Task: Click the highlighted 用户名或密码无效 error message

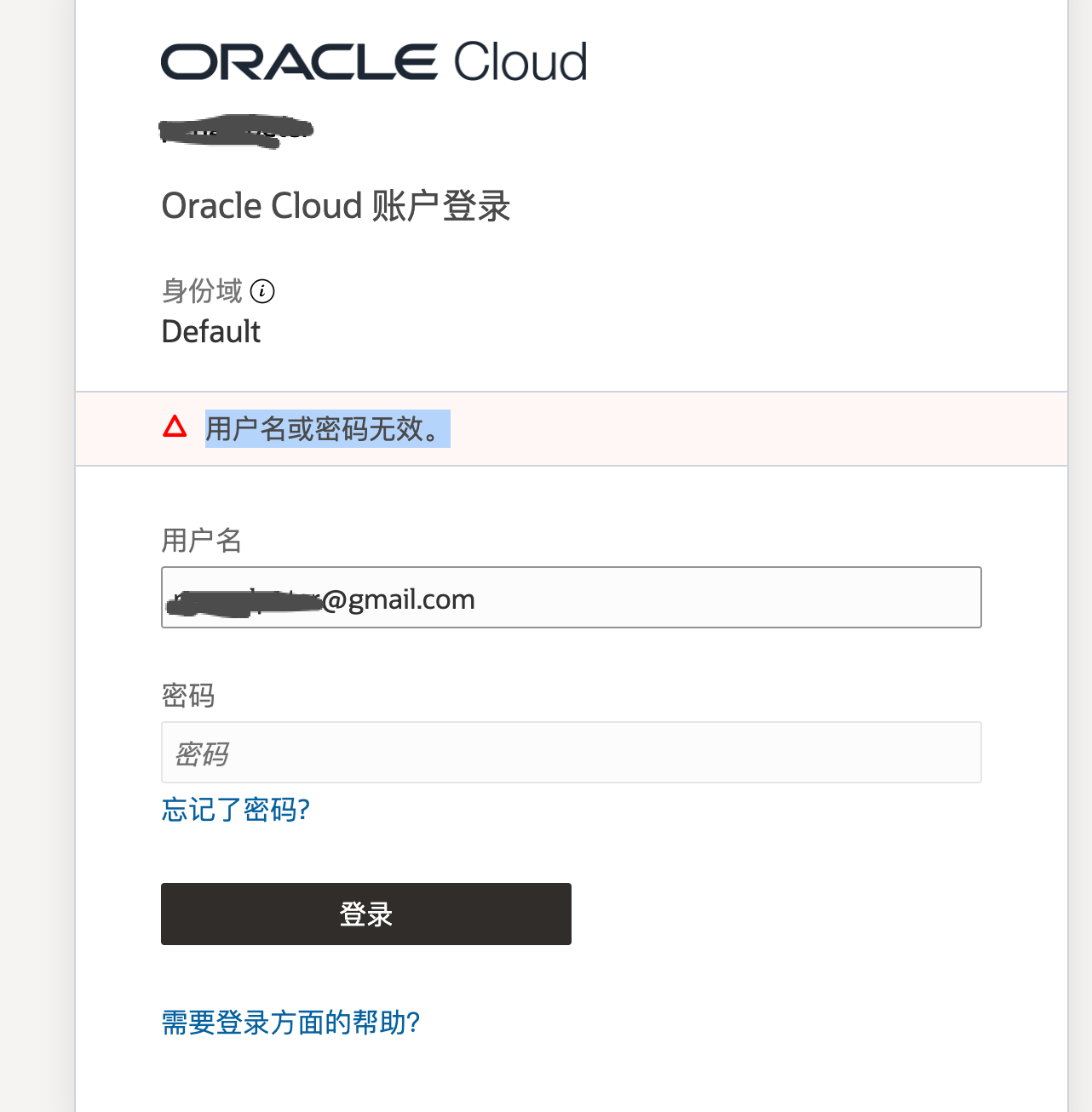Action: [328, 428]
